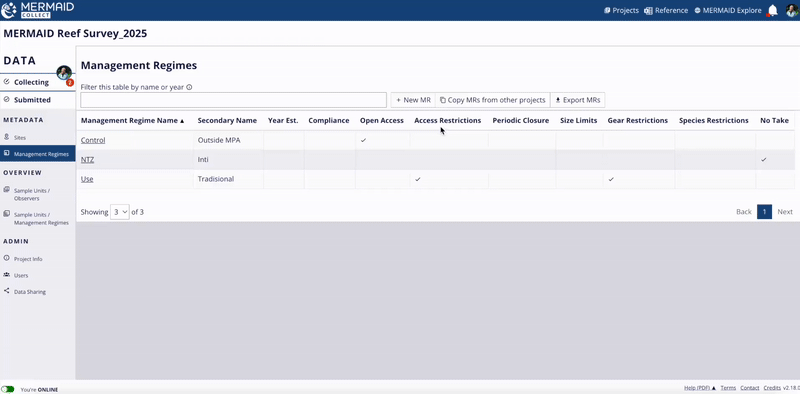The image size is (800, 394).
Task: Go to Submitted records
Action: click(32, 100)
